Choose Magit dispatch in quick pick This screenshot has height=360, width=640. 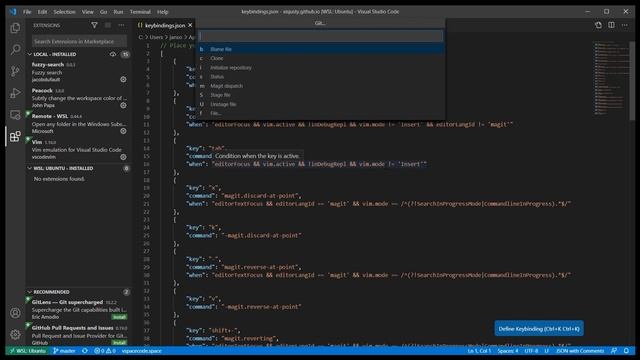[320, 86]
